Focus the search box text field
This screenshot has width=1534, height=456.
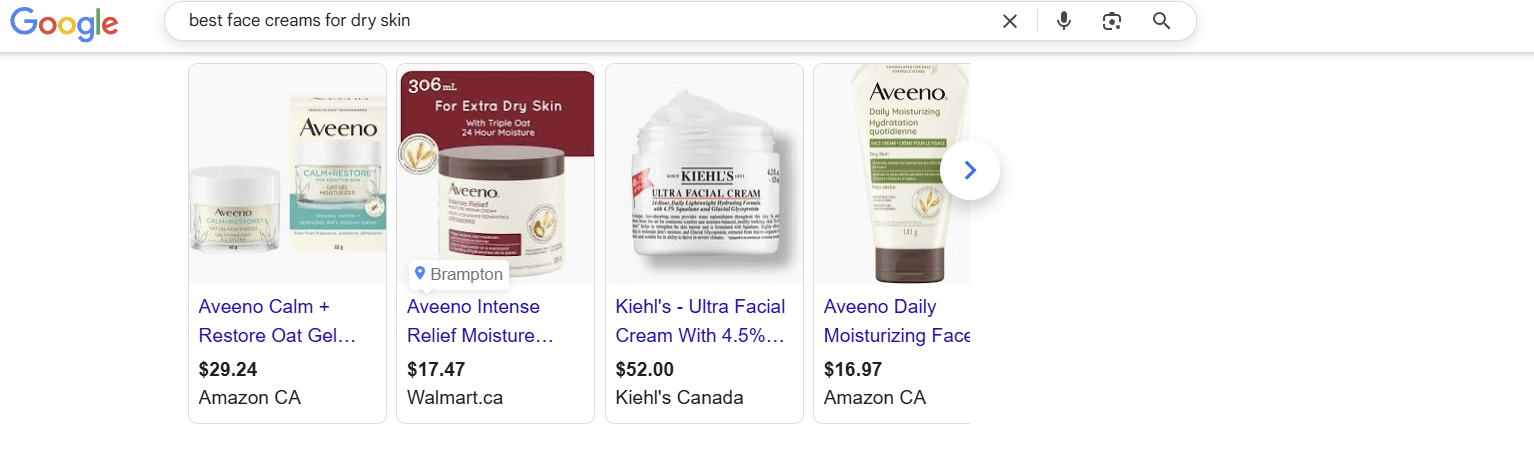coord(580,21)
